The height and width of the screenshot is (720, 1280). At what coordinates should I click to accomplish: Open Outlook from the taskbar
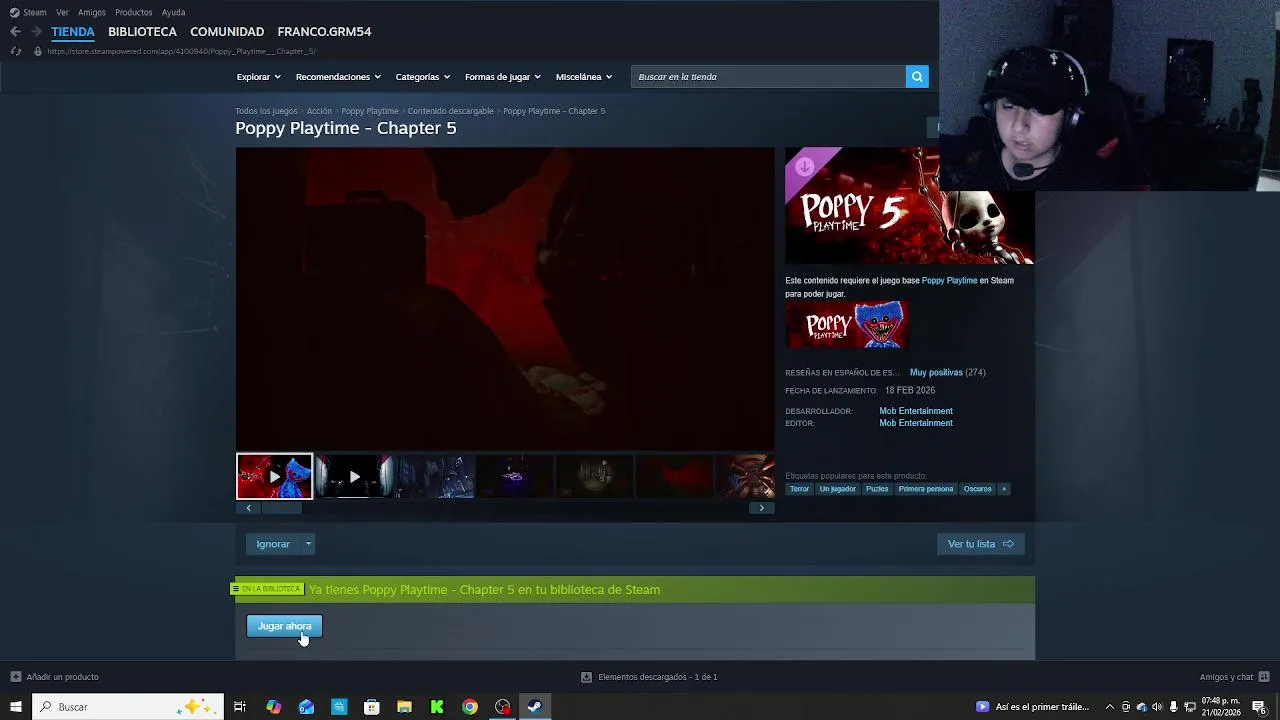pyautogui.click(x=306, y=707)
